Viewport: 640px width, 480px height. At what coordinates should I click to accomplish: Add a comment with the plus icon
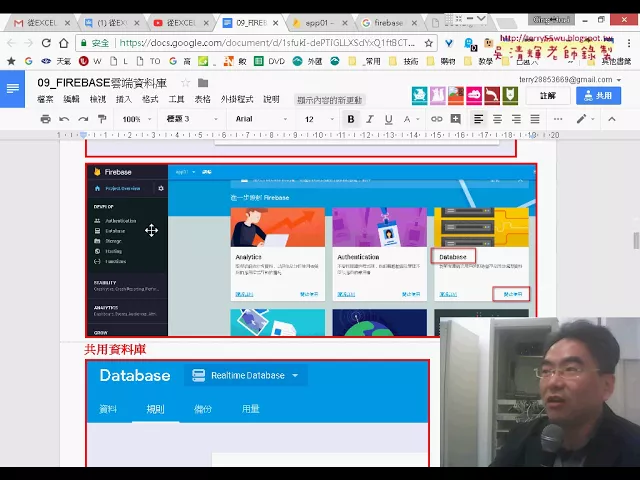pyautogui.click(x=456, y=119)
